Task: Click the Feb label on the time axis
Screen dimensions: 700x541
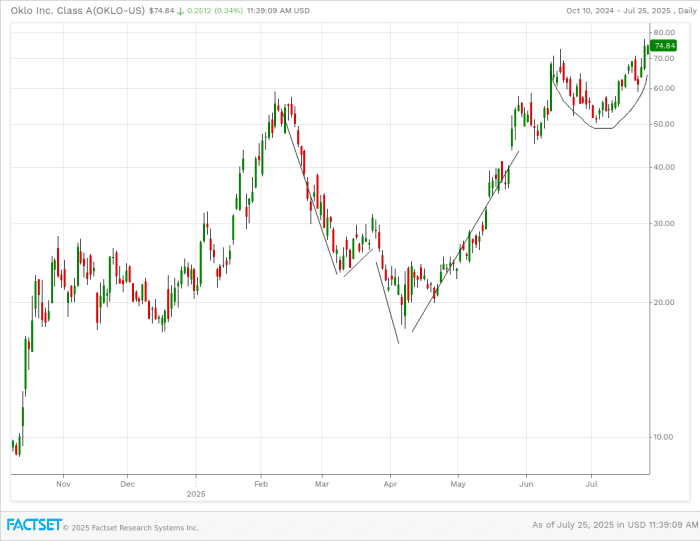Action: (x=261, y=484)
